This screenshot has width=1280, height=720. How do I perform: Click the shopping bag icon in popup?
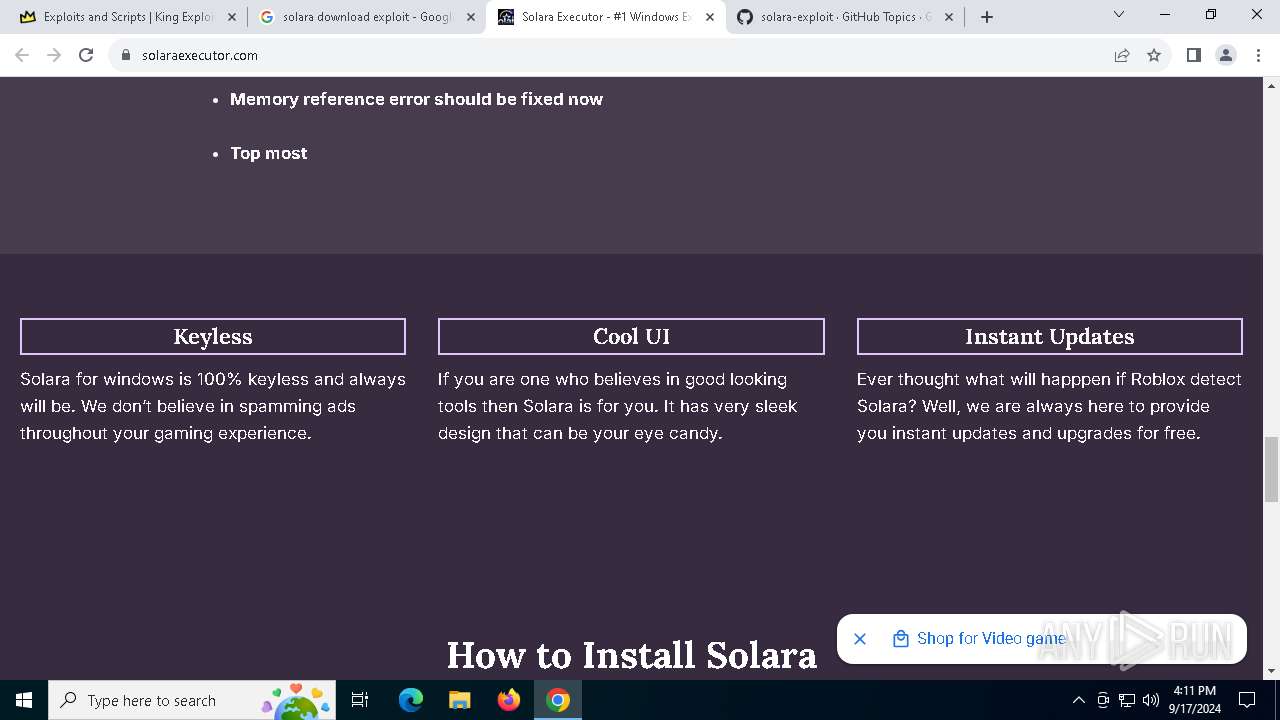900,638
